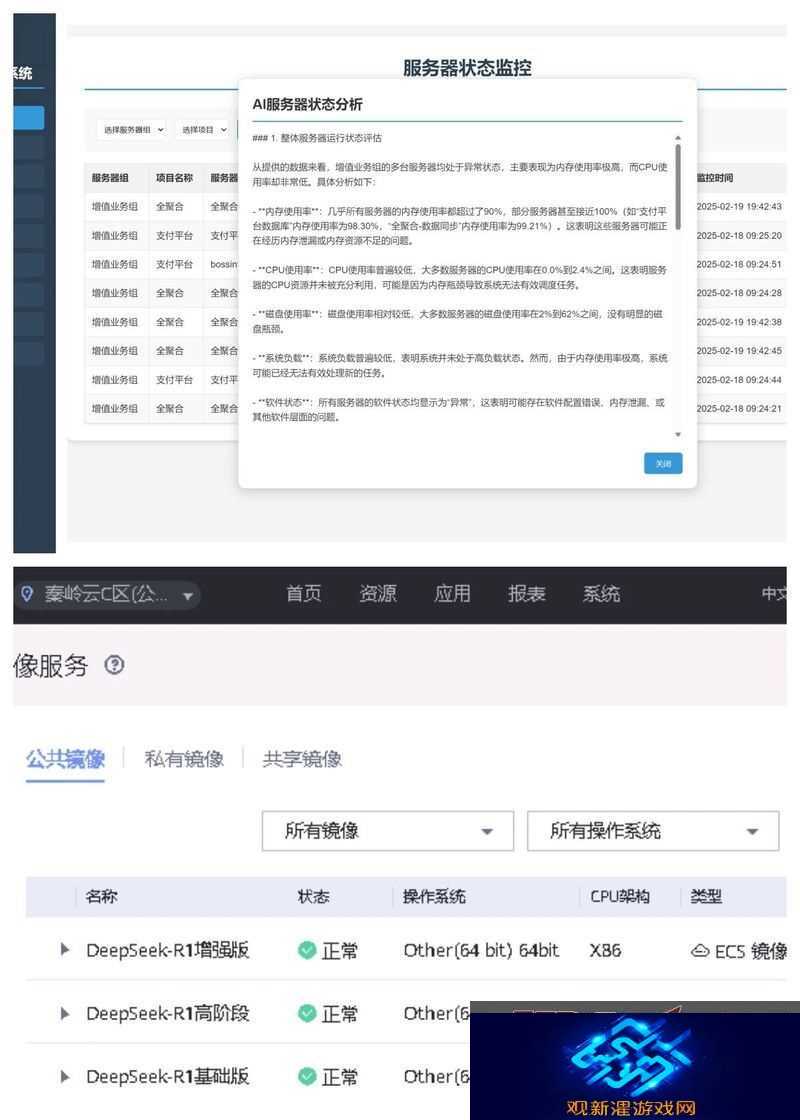
Task: Open the 选择服务器组 dropdown
Action: tap(133, 129)
